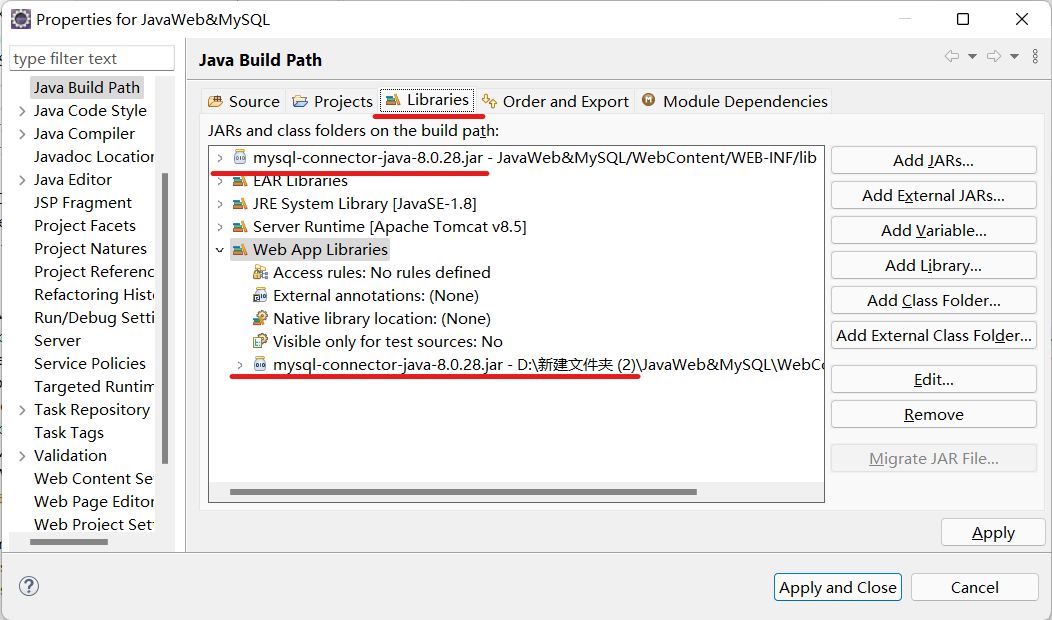Image resolution: width=1052 pixels, height=620 pixels.
Task: Click the Server Runtime library icon
Action: point(240,226)
